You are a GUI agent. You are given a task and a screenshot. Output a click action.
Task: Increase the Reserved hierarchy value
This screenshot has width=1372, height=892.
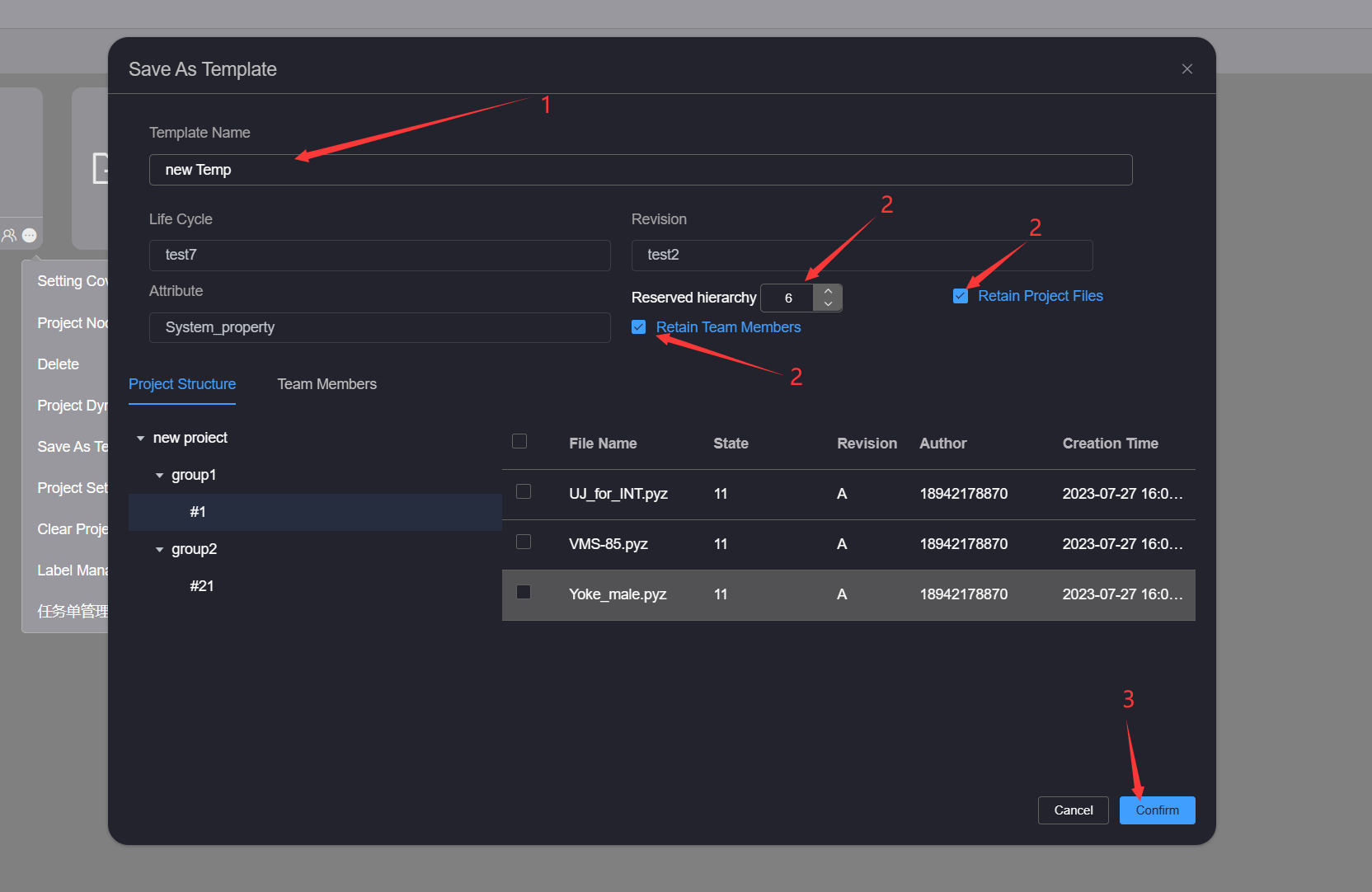pos(828,291)
